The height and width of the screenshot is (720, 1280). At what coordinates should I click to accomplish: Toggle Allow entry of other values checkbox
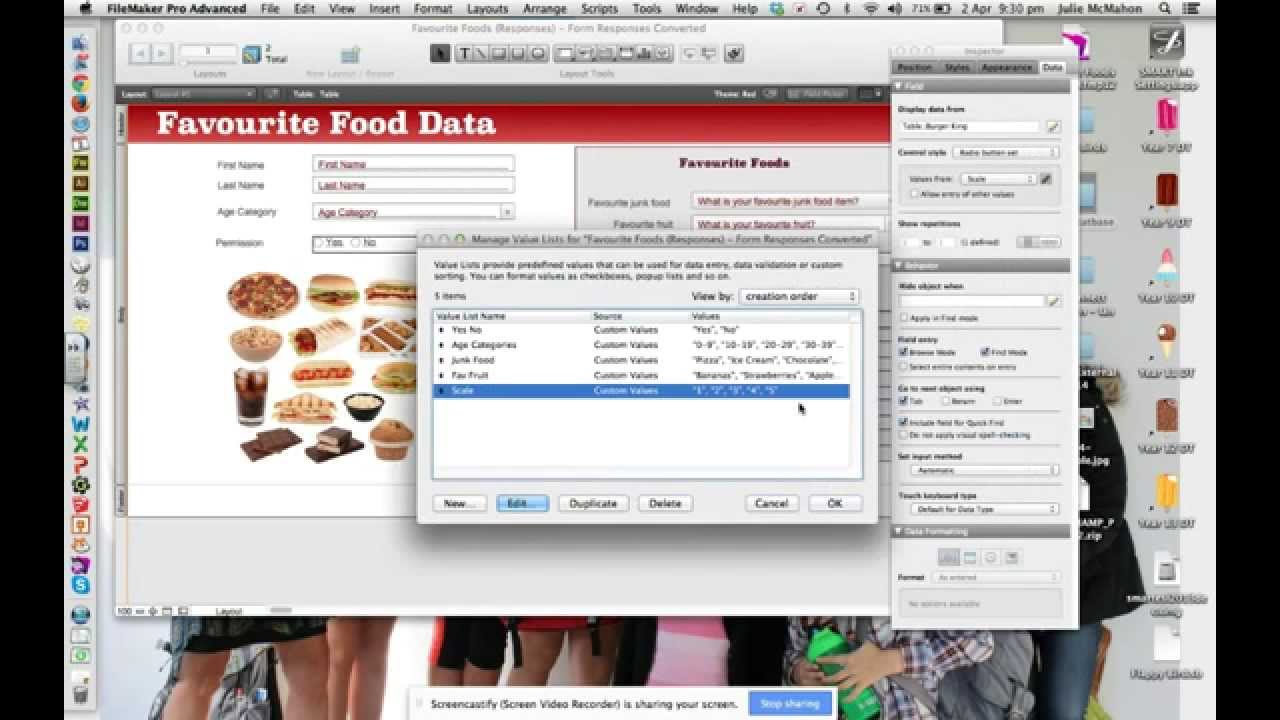click(x=914, y=194)
